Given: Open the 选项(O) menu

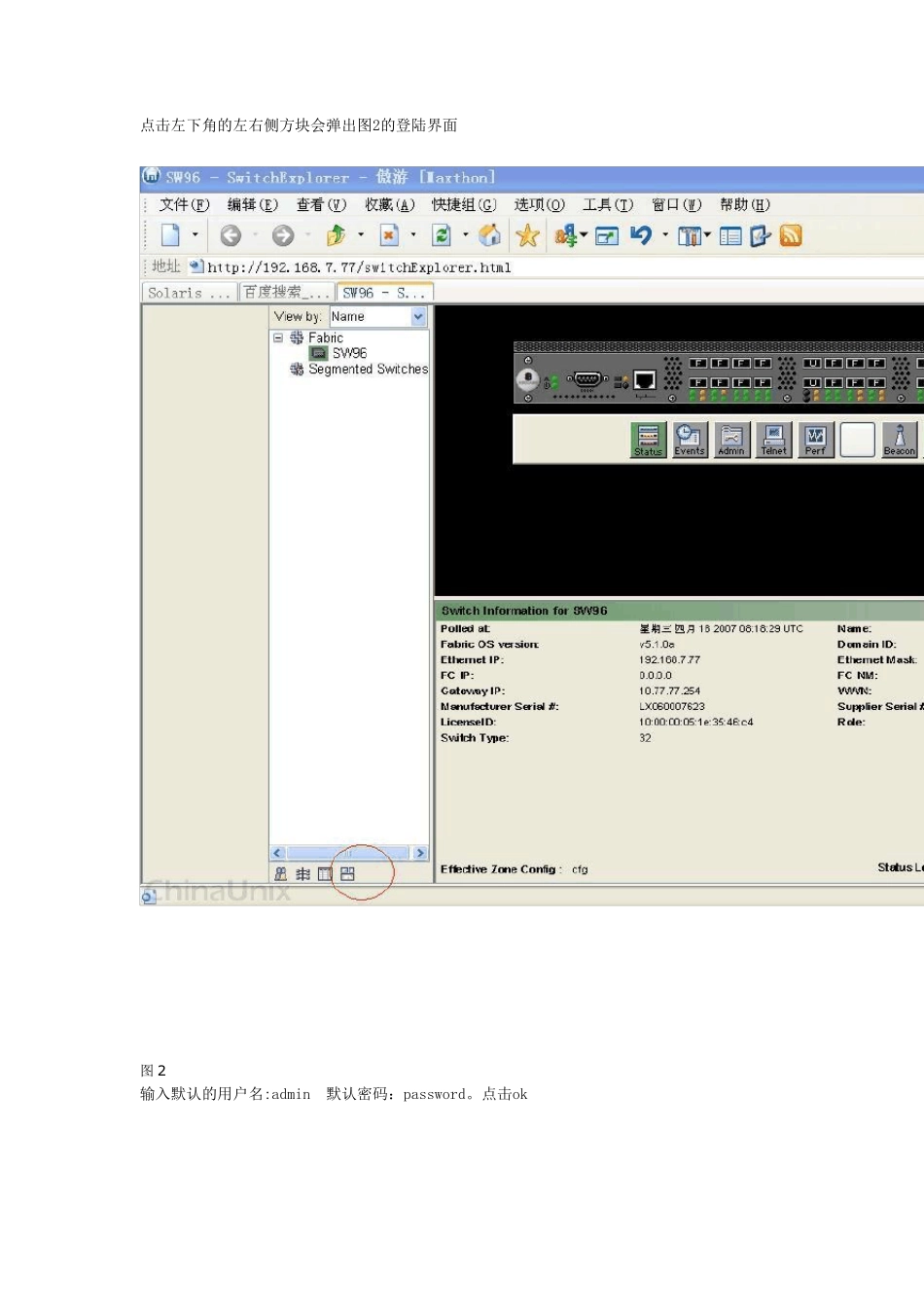Looking at the screenshot, I should click(x=539, y=204).
